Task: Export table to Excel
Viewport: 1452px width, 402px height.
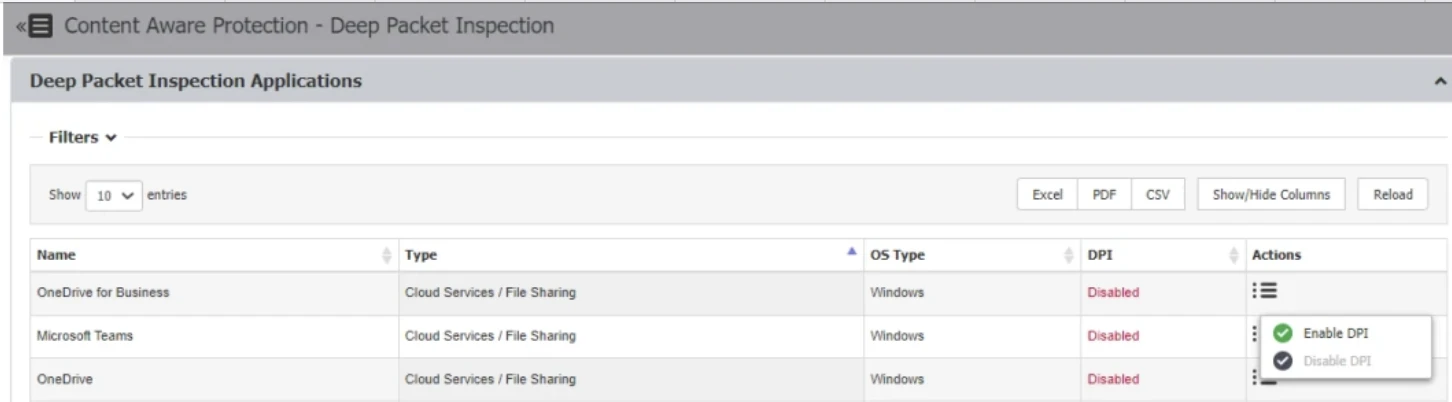Action: [1047, 195]
